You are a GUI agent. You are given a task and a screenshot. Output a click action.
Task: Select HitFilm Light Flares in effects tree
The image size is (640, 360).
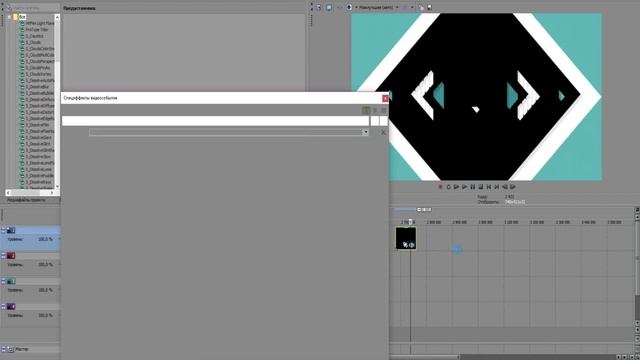pos(40,23)
